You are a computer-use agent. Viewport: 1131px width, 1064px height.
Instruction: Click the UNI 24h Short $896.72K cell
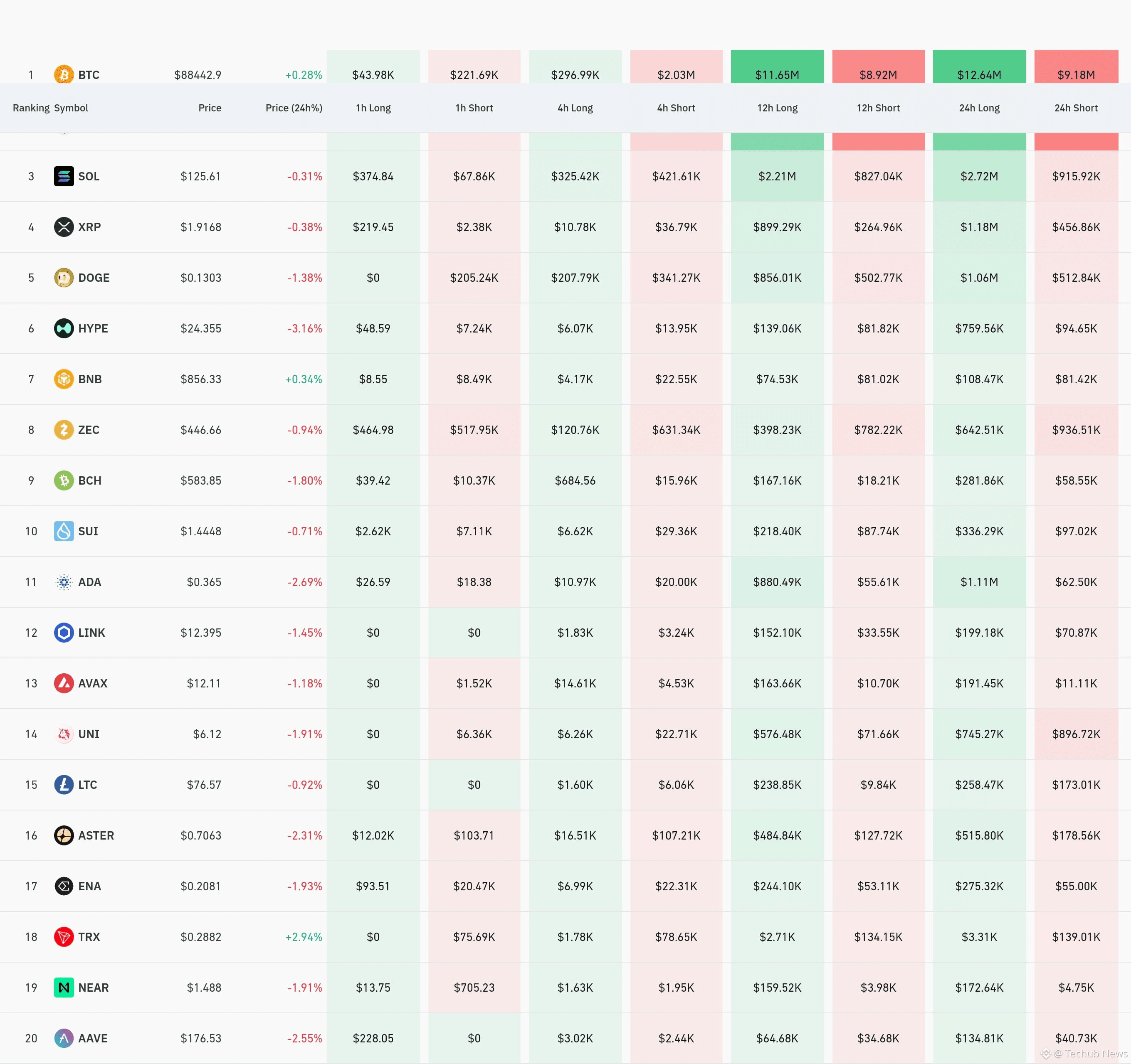[1075, 734]
